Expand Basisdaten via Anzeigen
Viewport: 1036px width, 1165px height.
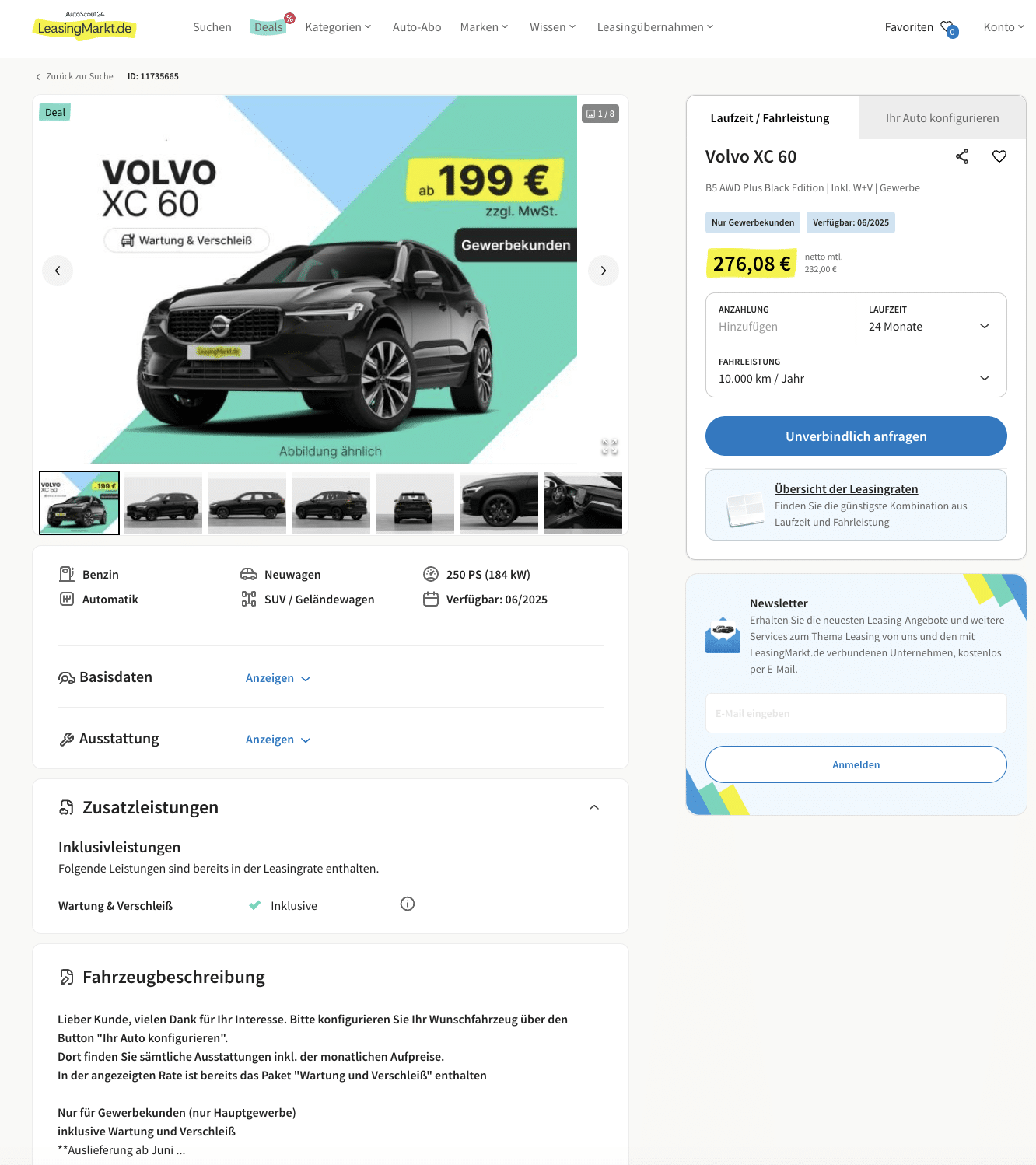coord(278,678)
